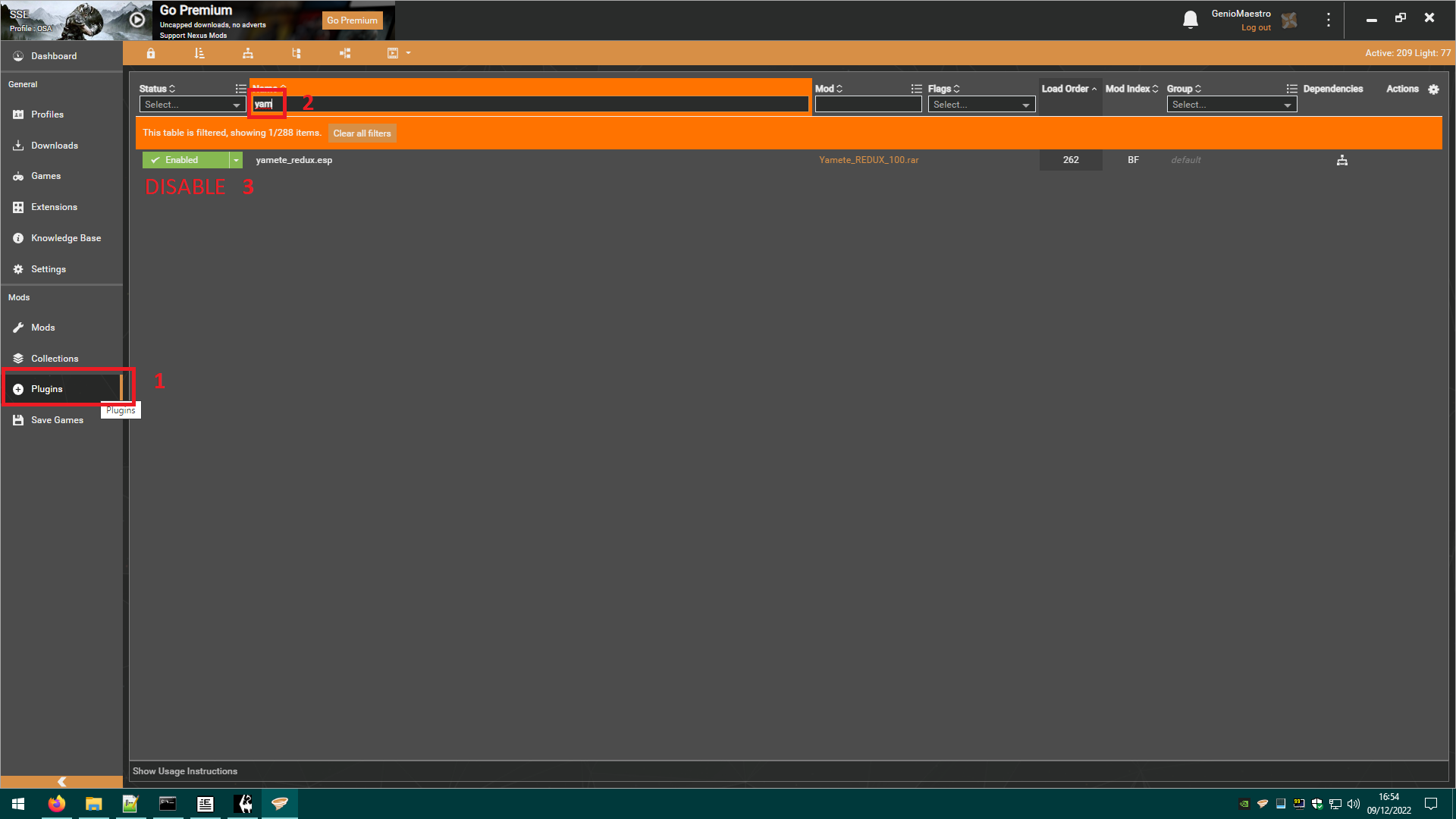The width and height of the screenshot is (1456, 819).
Task: Open Notepad++ from the taskbar
Action: (x=130, y=804)
